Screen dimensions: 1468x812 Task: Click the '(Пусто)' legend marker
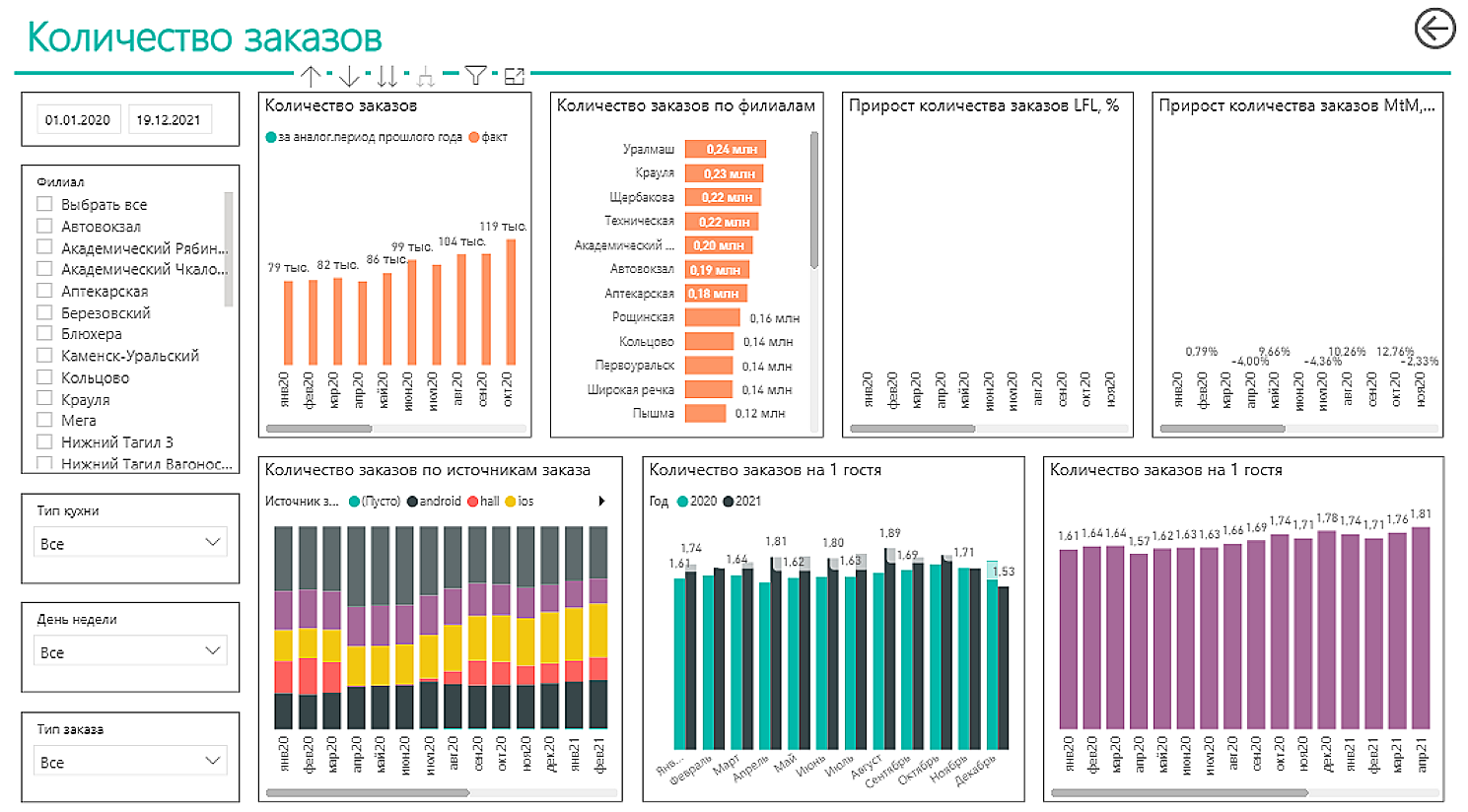coord(355,502)
